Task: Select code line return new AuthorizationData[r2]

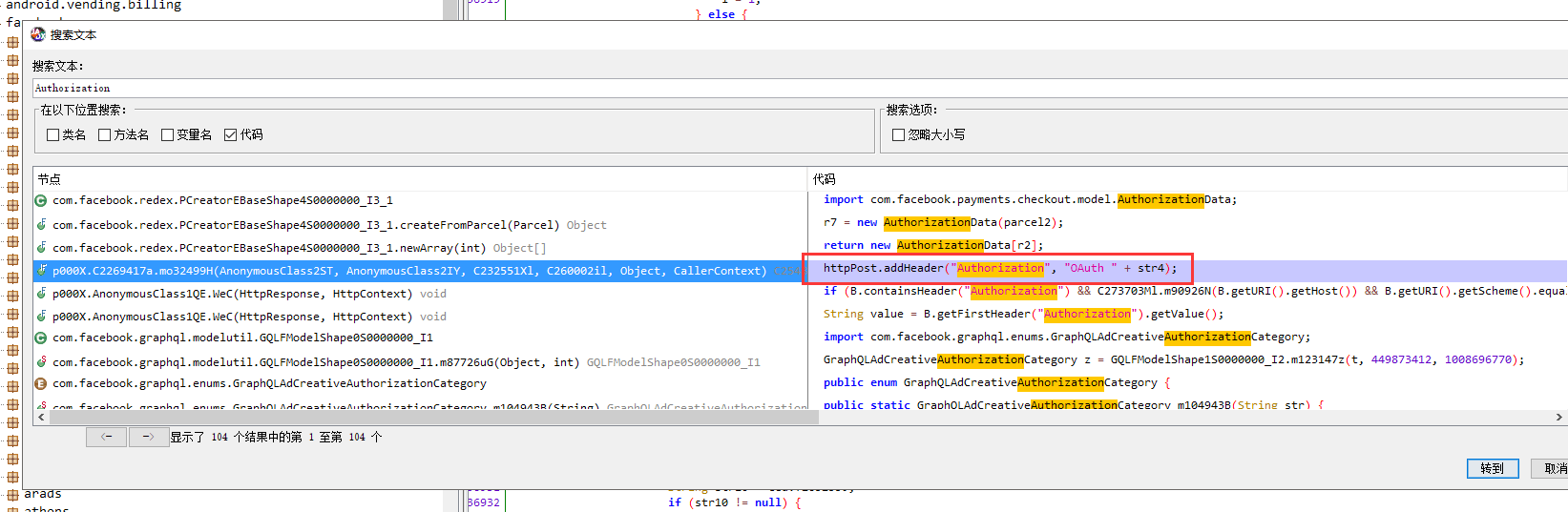Action: (x=933, y=246)
